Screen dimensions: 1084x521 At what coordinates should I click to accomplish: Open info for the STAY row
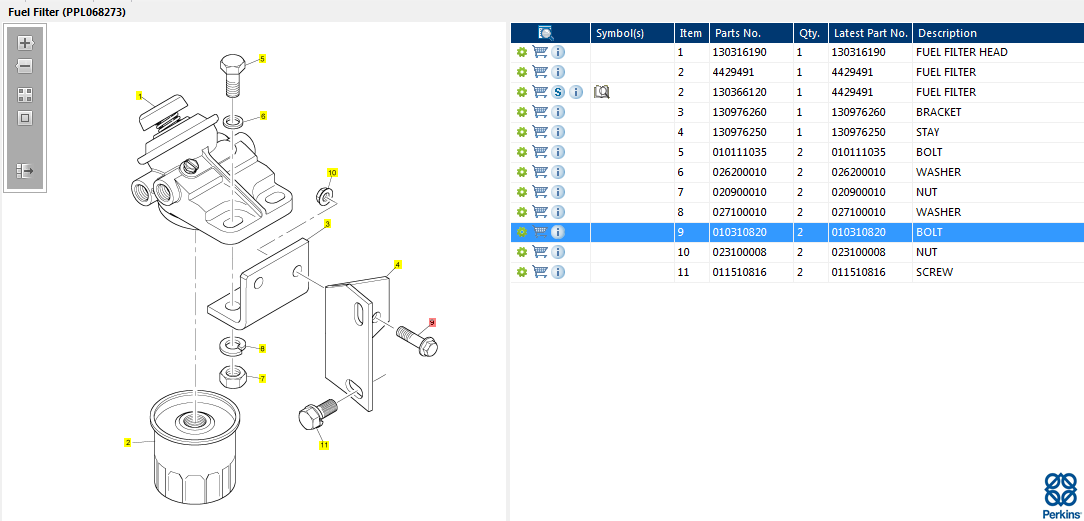point(559,132)
